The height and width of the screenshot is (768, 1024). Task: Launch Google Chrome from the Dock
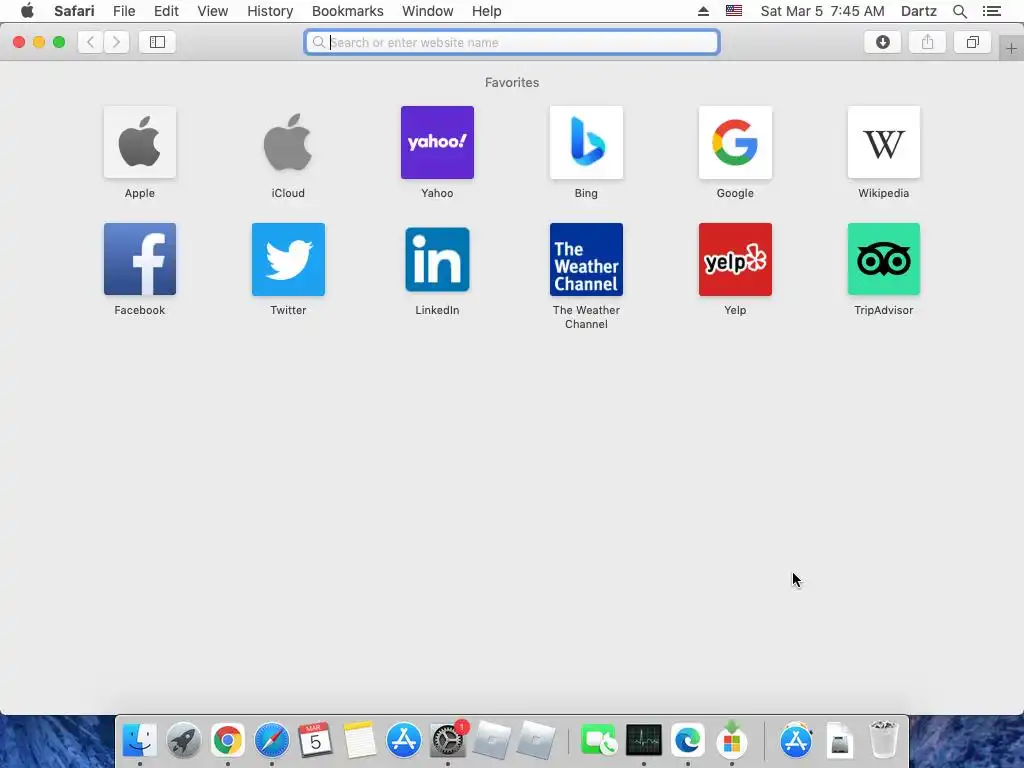[227, 741]
